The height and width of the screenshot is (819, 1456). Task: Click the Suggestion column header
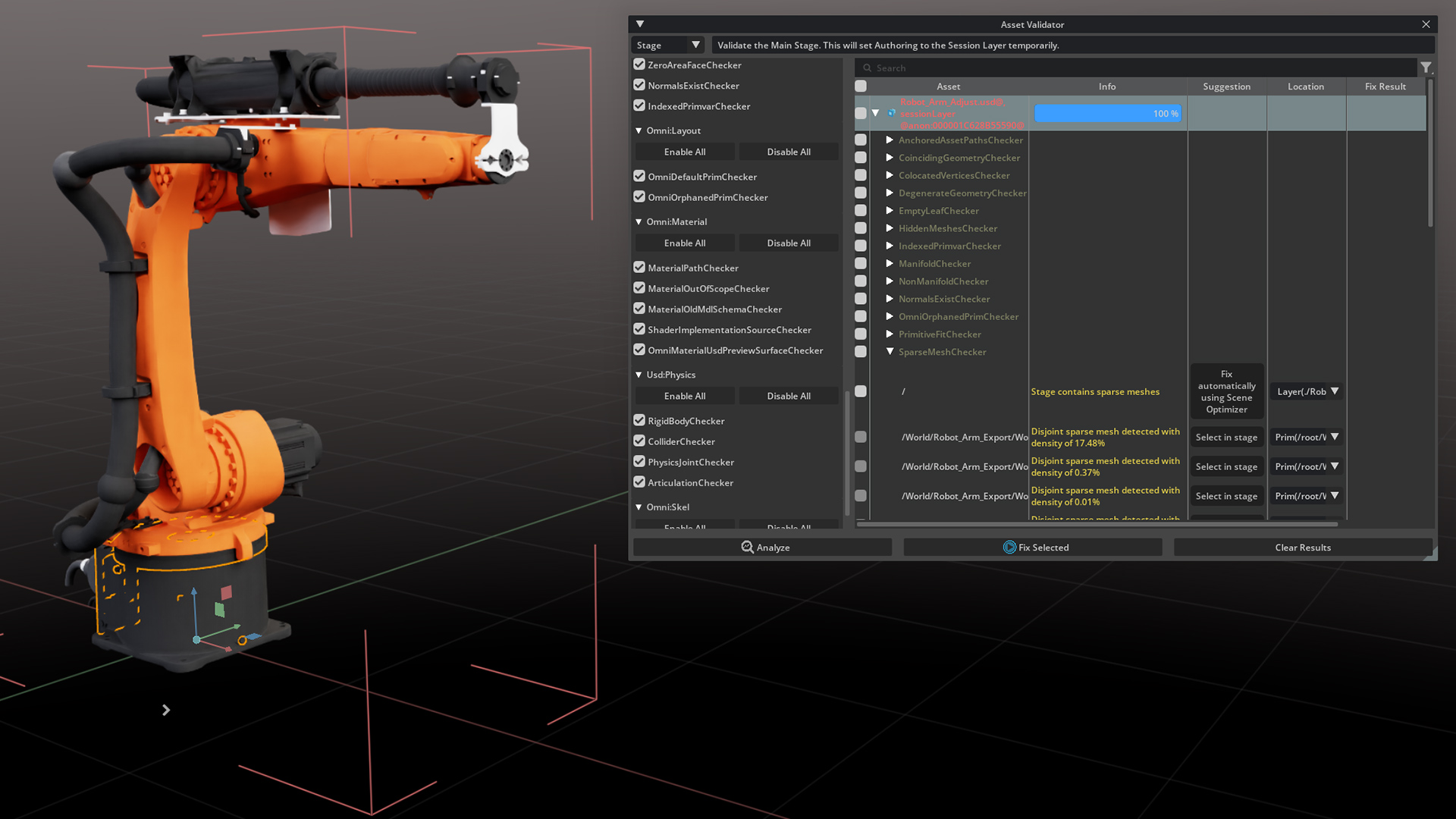1226,86
